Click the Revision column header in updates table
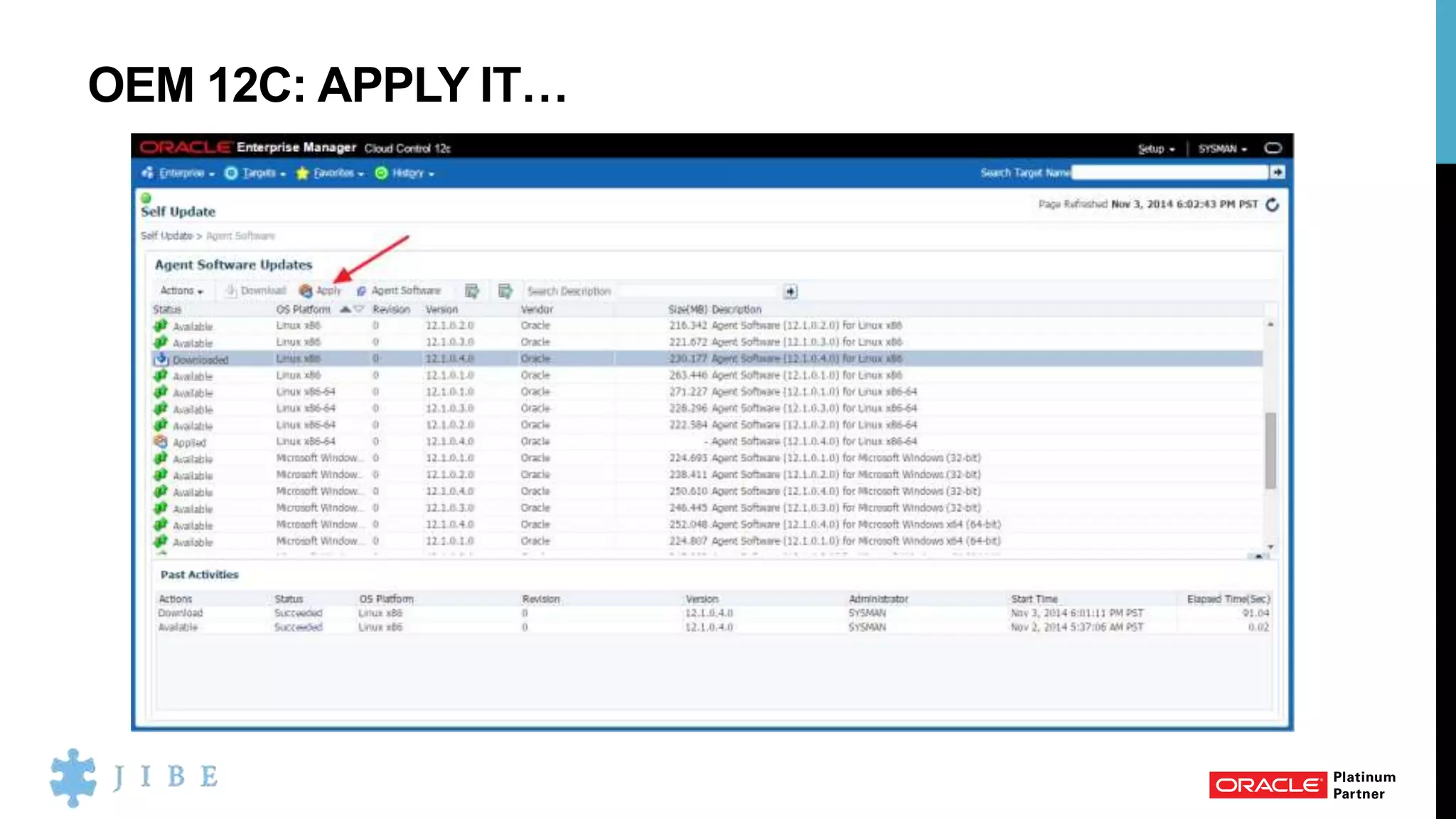The image size is (1456, 819). [391, 309]
